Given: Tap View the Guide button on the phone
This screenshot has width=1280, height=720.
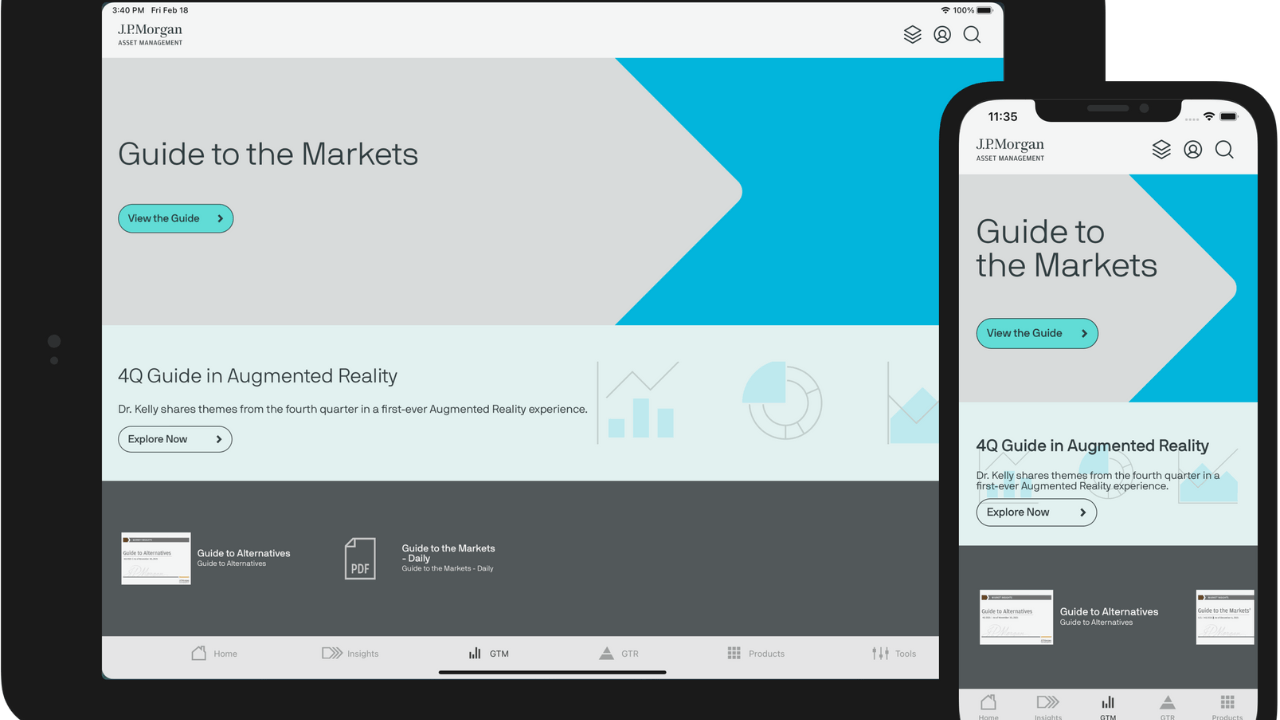Looking at the screenshot, I should pyautogui.click(x=1037, y=333).
